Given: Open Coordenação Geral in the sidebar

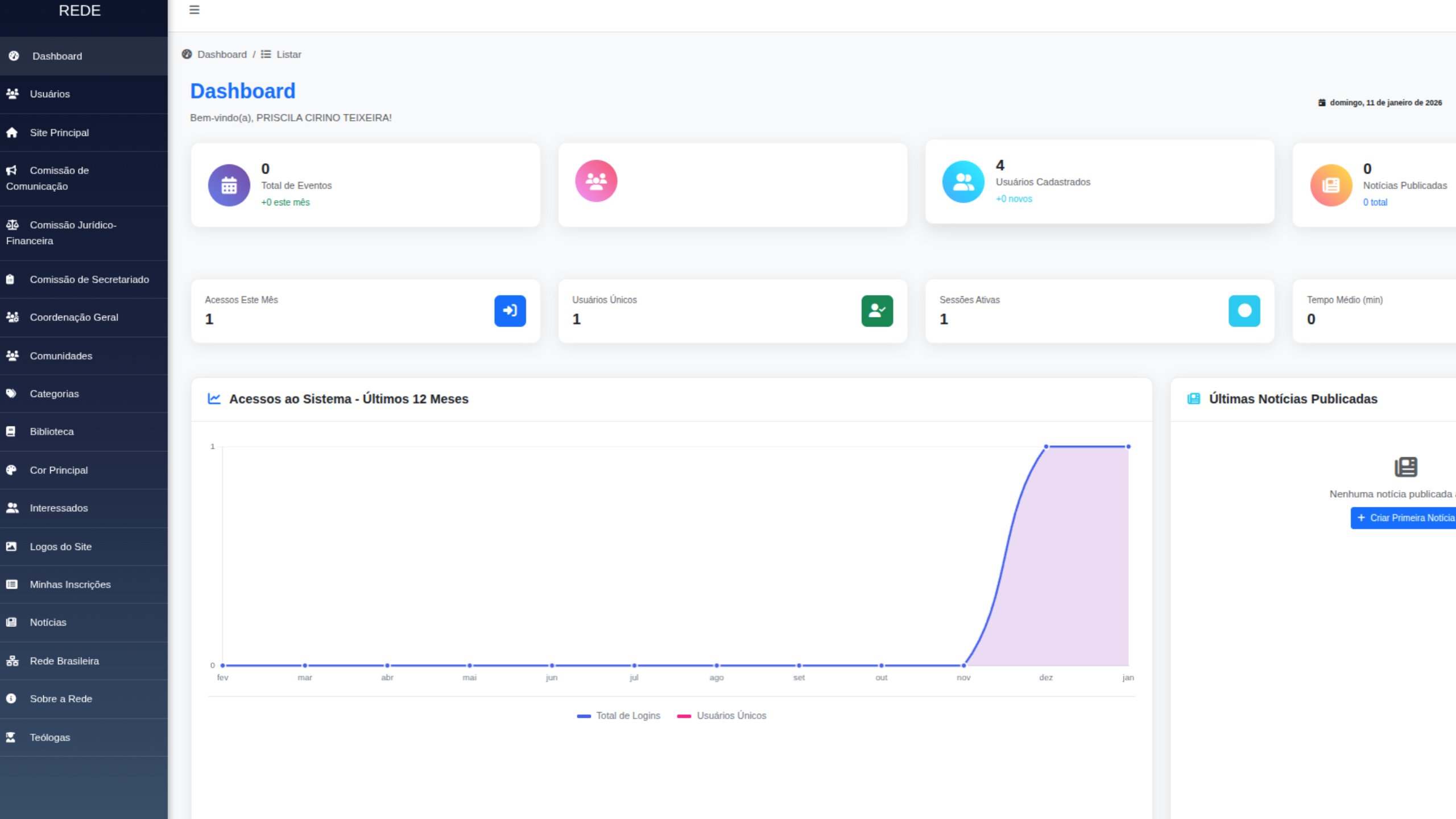Looking at the screenshot, I should pos(84,317).
